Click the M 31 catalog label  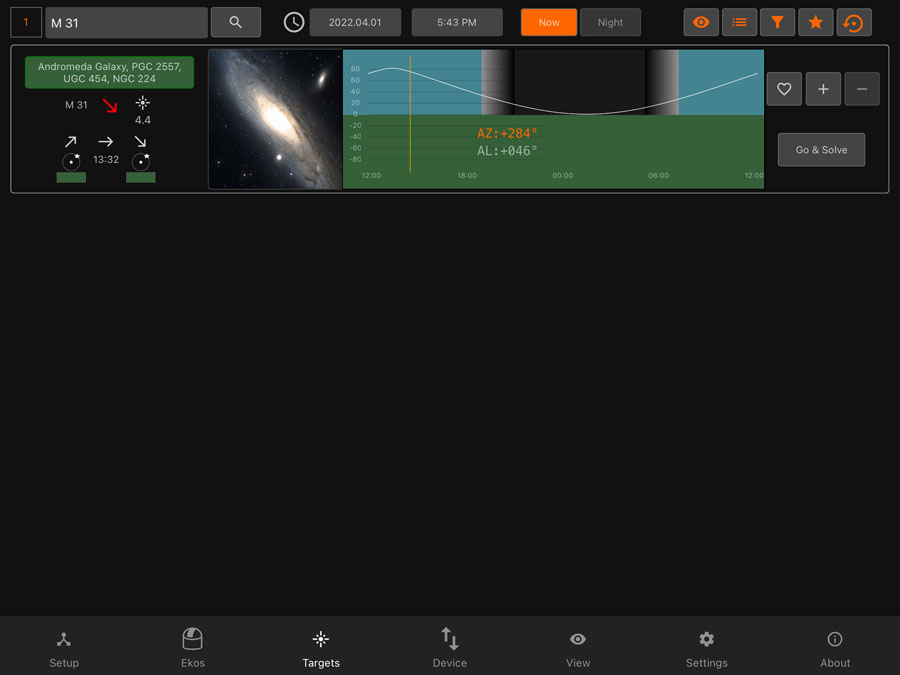76,105
